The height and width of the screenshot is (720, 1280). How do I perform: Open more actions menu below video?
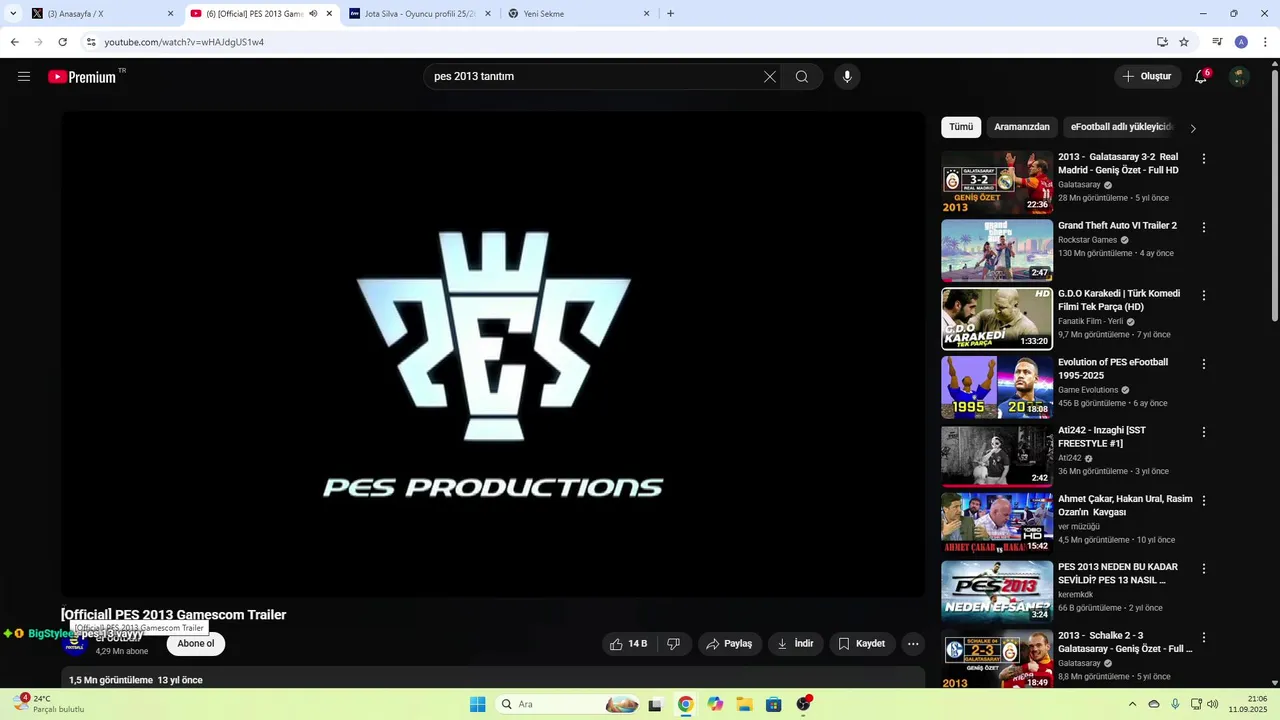(x=913, y=644)
